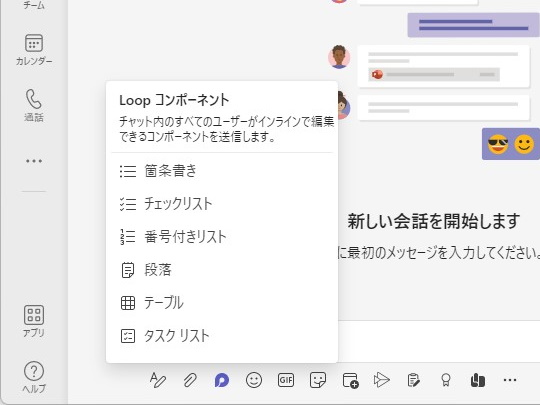Click the Viva thumbs-up app icon
The image size is (540, 405).
(x=478, y=380)
